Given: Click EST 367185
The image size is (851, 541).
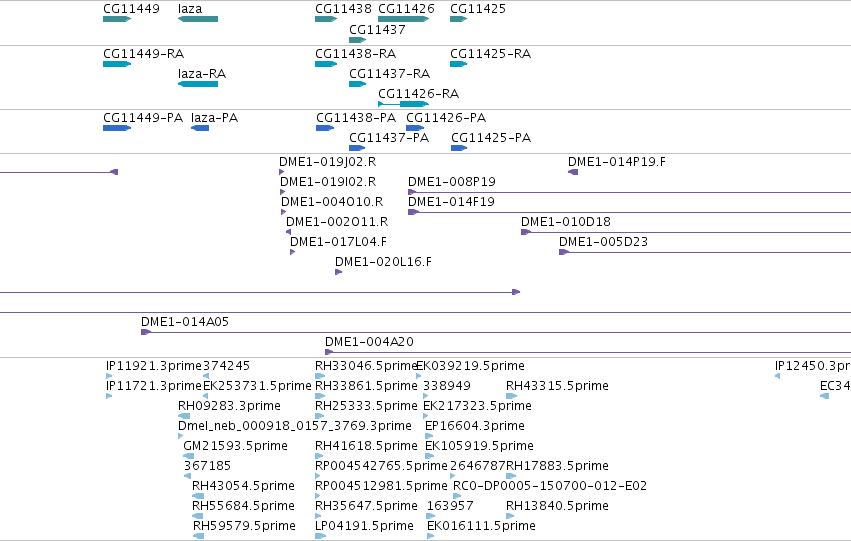Looking at the screenshot, I should click(x=188, y=476).
